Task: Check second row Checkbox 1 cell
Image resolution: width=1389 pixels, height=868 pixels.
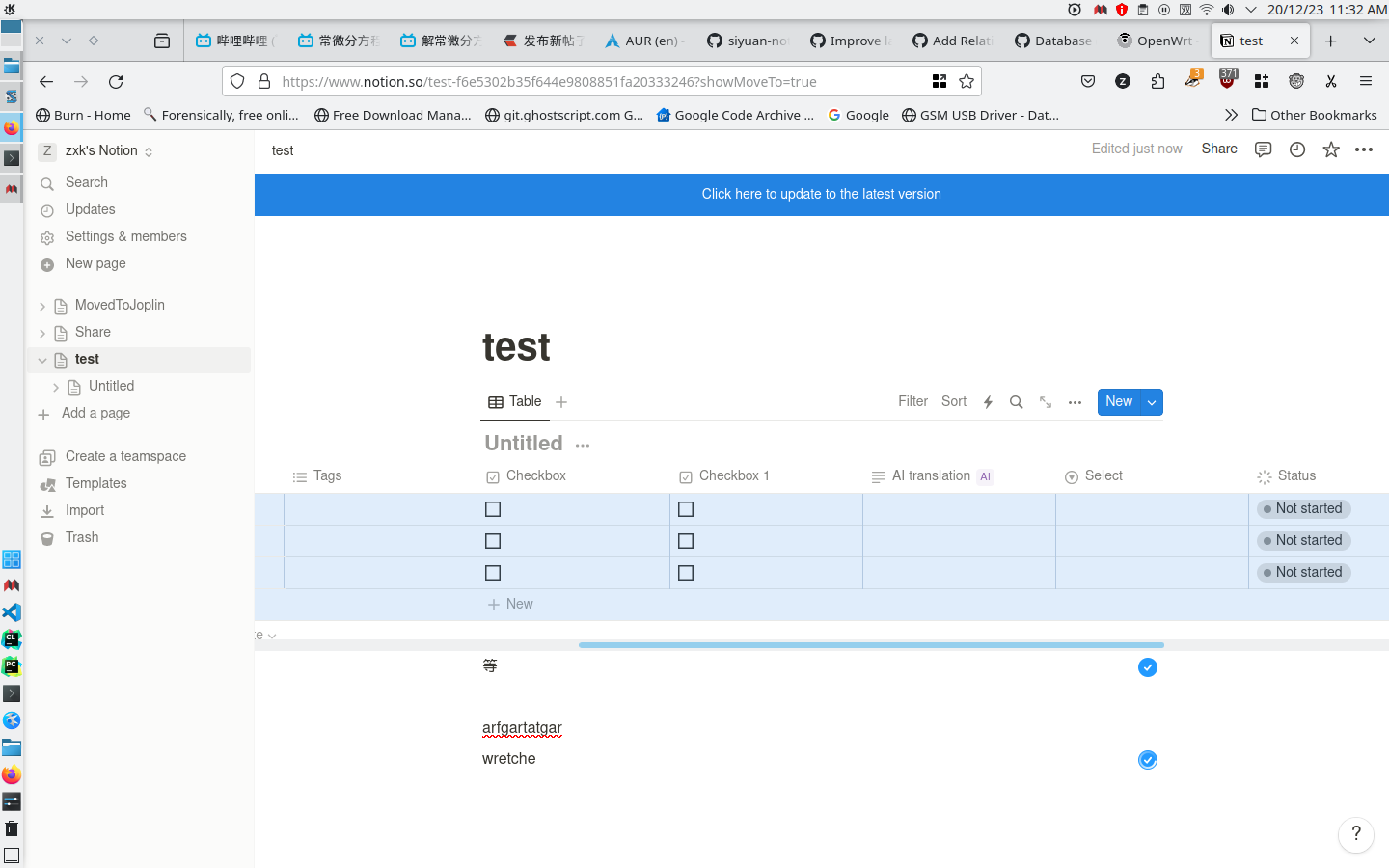Action: pos(686,541)
